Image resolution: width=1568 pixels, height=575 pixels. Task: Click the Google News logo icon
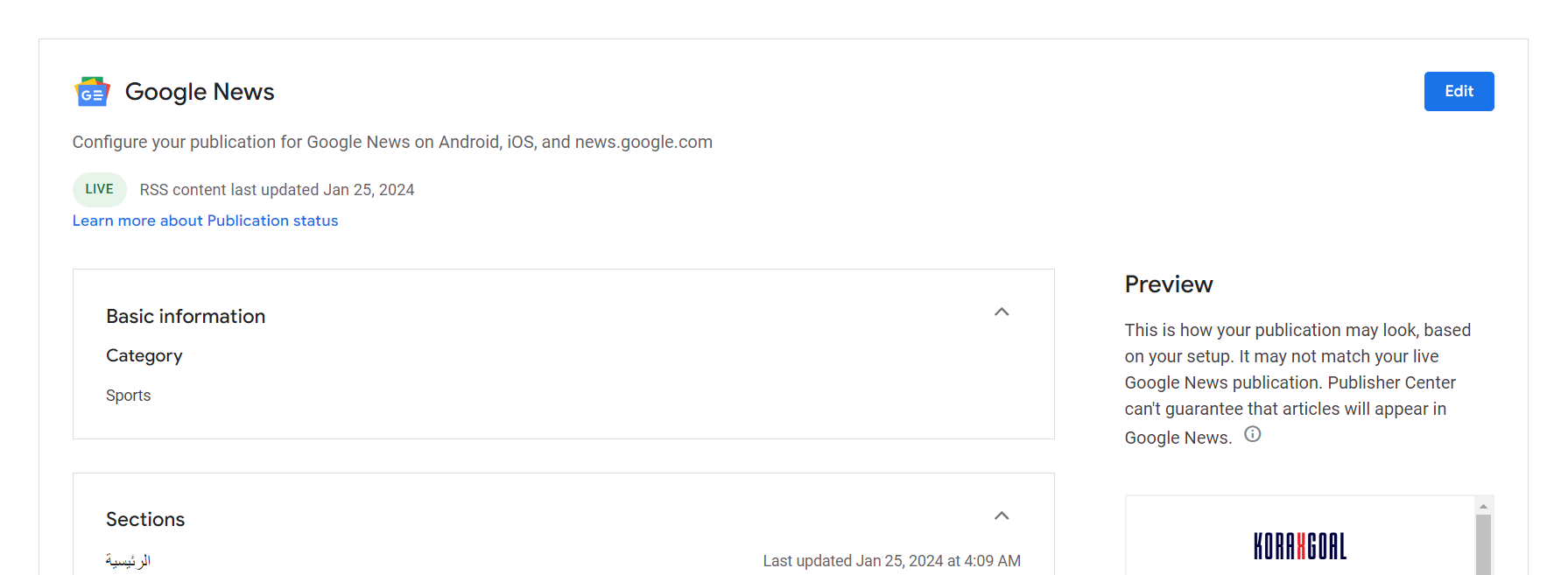click(x=92, y=92)
